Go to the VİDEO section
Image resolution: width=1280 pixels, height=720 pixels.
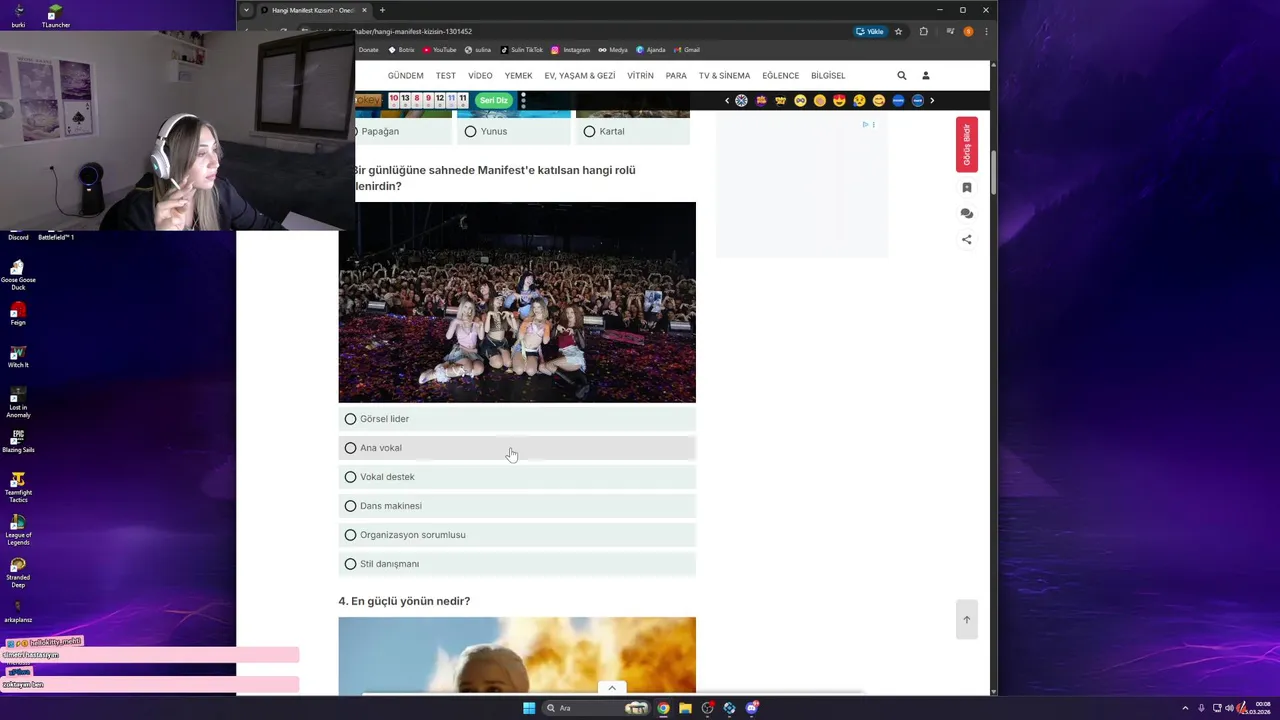point(480,75)
